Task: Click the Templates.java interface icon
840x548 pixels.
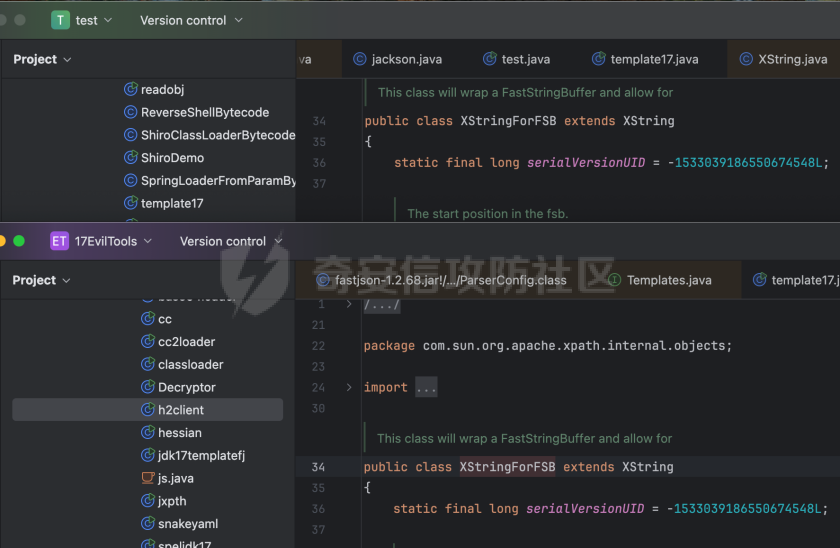Action: point(614,280)
